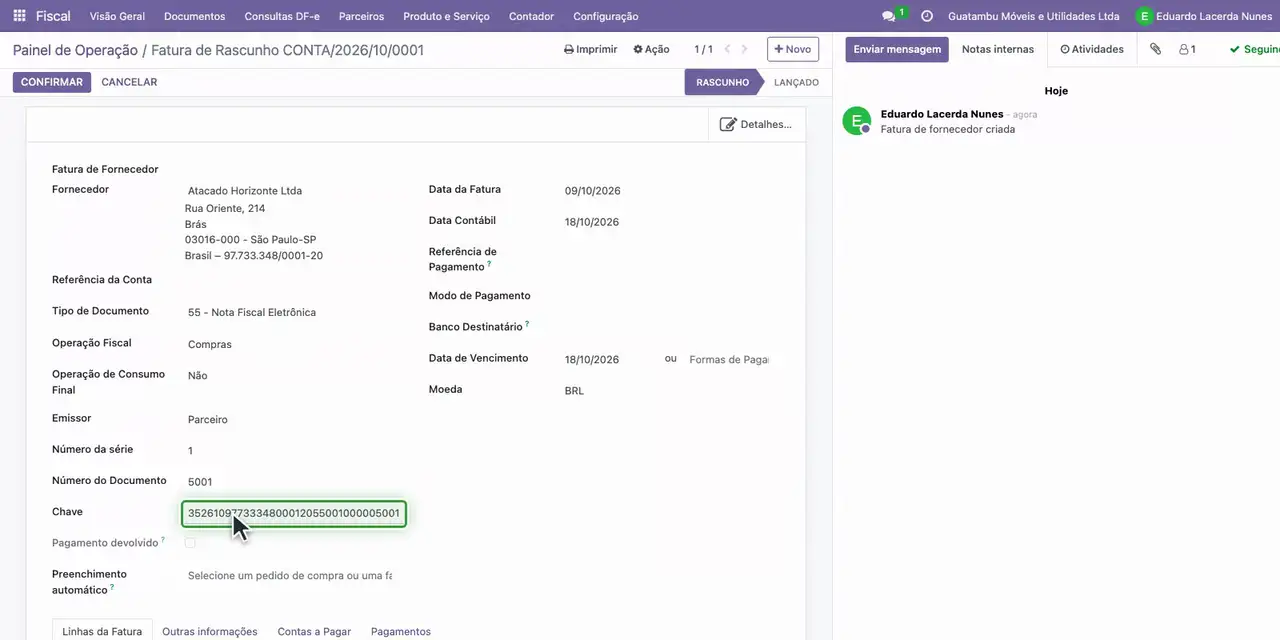
Task: Open Documentos menu
Action: pos(195,16)
